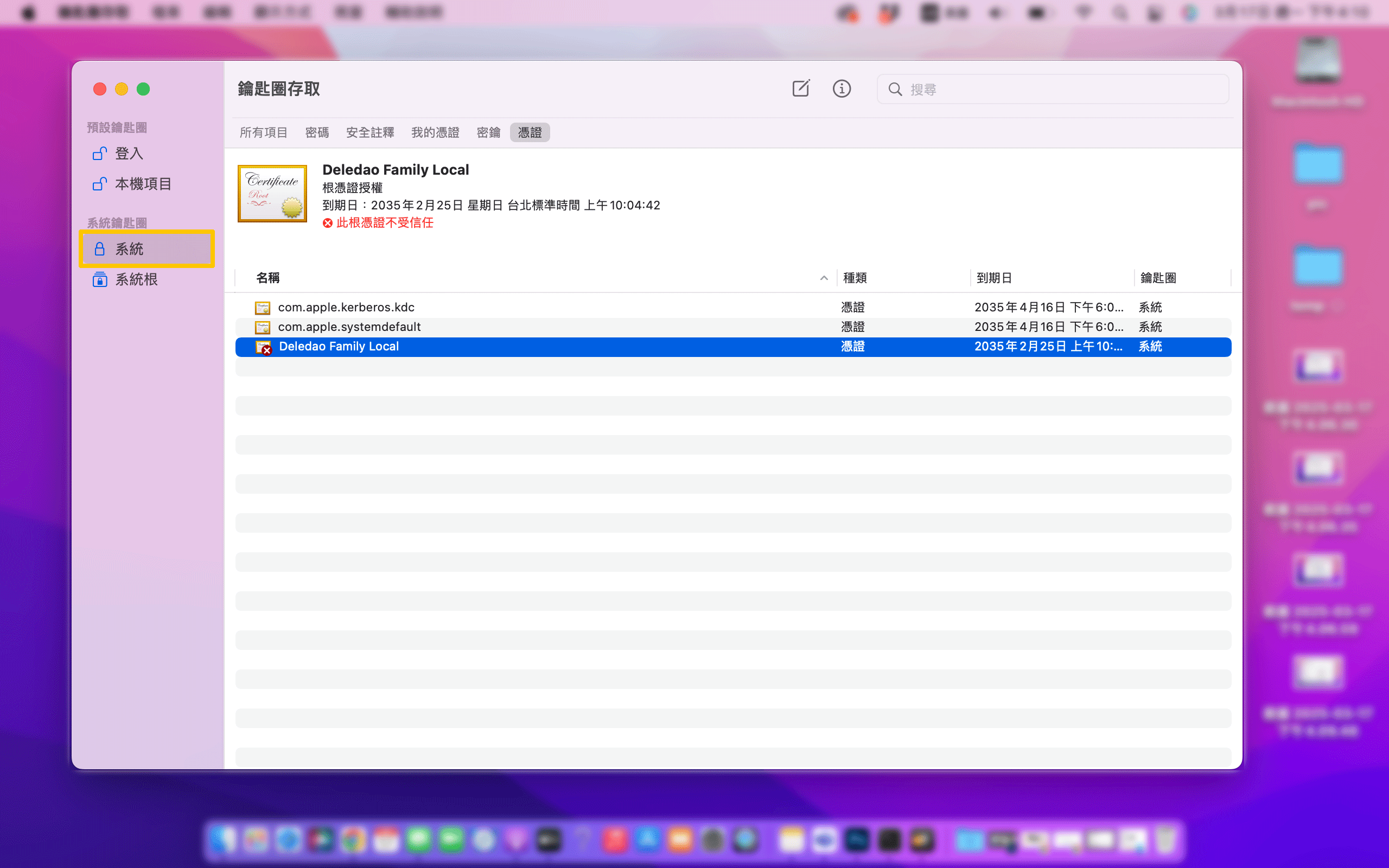The image size is (1389, 868).
Task: Click the new keychain item compose icon
Action: tap(801, 88)
